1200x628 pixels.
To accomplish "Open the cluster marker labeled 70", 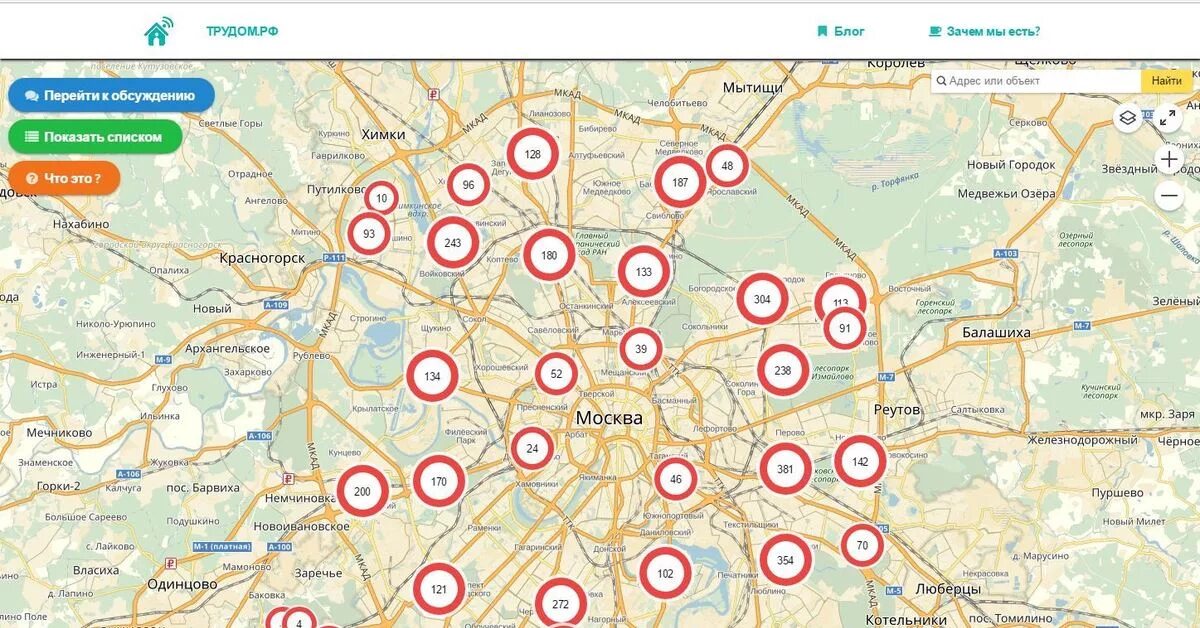I will [x=862, y=545].
